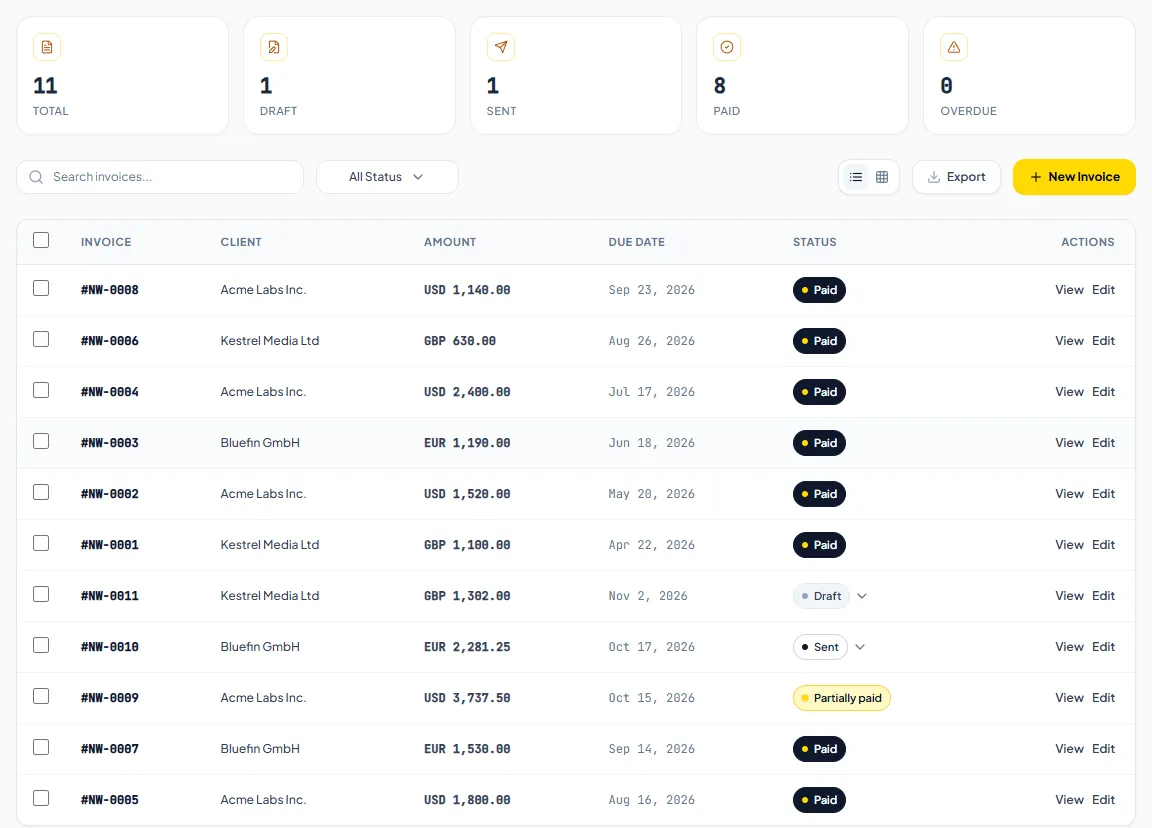Mark the checkbox for invoice #NW-0009
The image size is (1152, 828).
(41, 696)
